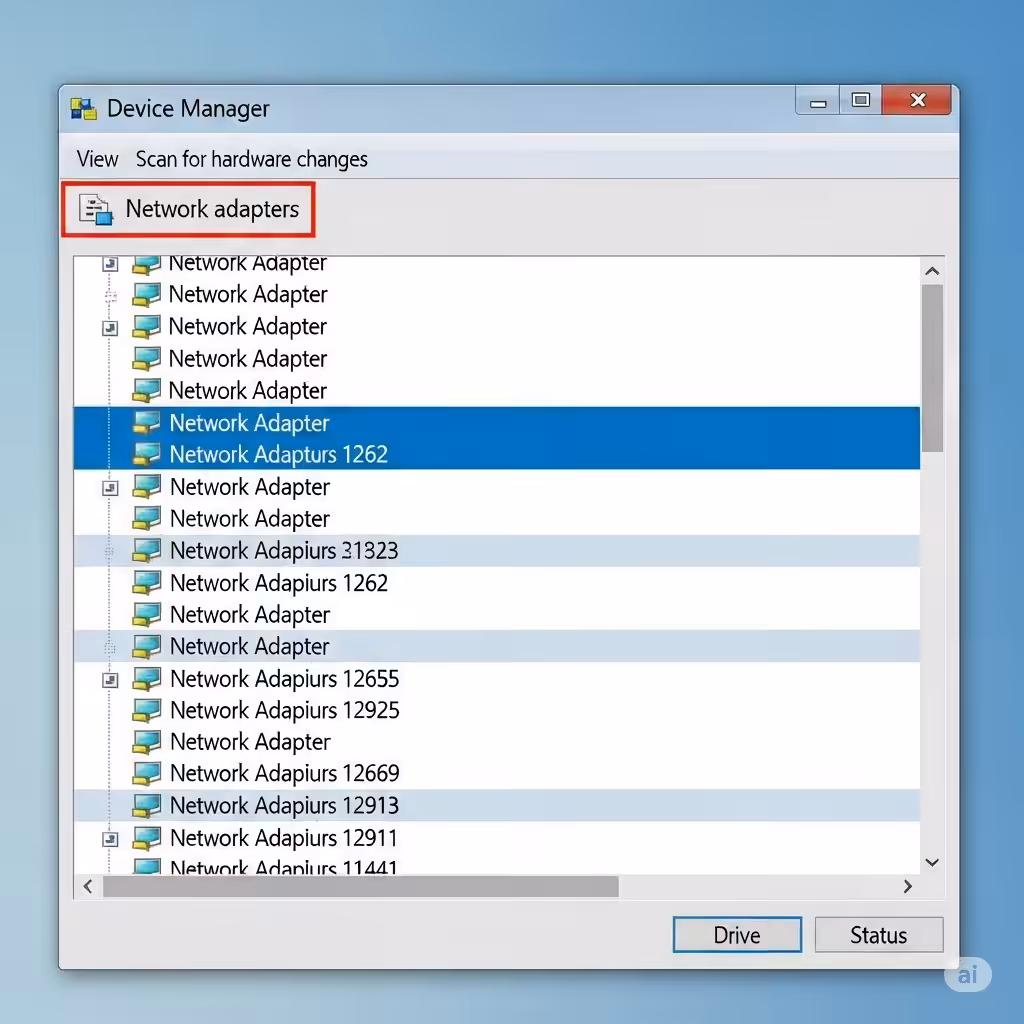Open the View menu
The width and height of the screenshot is (1024, 1024).
coord(97,159)
